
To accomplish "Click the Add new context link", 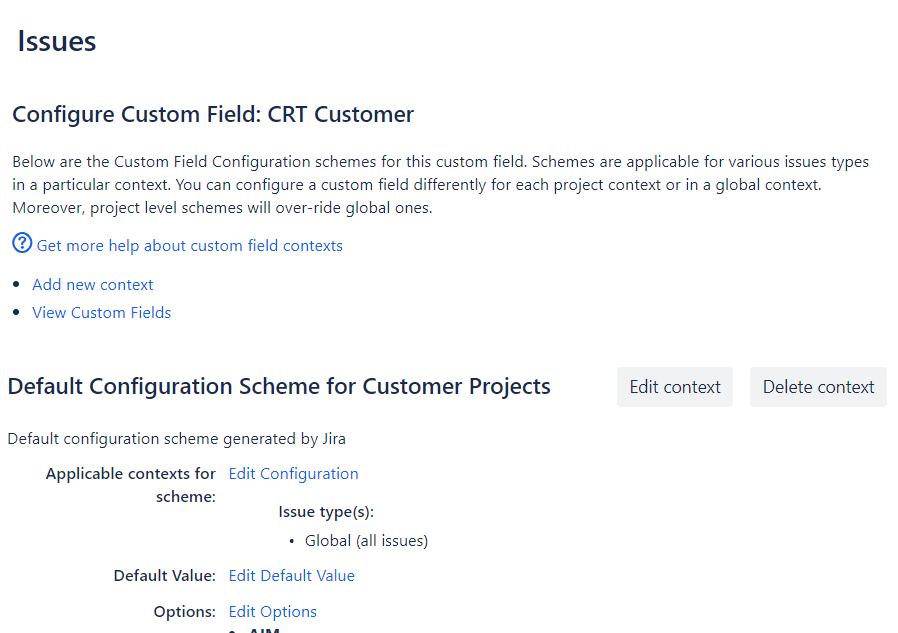I will pos(93,285).
